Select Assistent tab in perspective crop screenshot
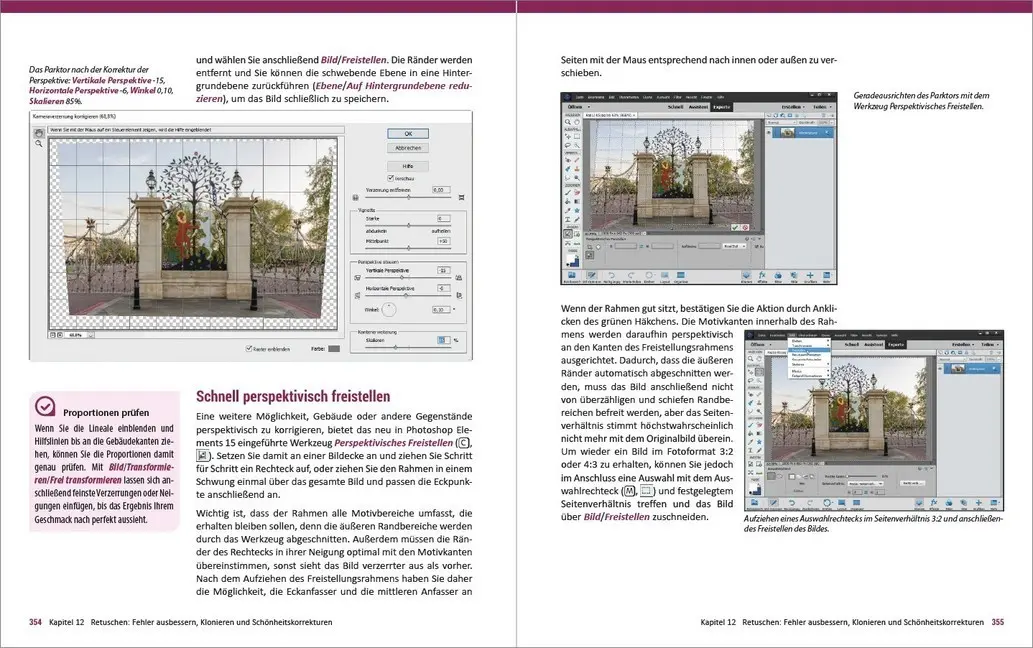Image resolution: width=1033 pixels, height=648 pixels. point(698,107)
